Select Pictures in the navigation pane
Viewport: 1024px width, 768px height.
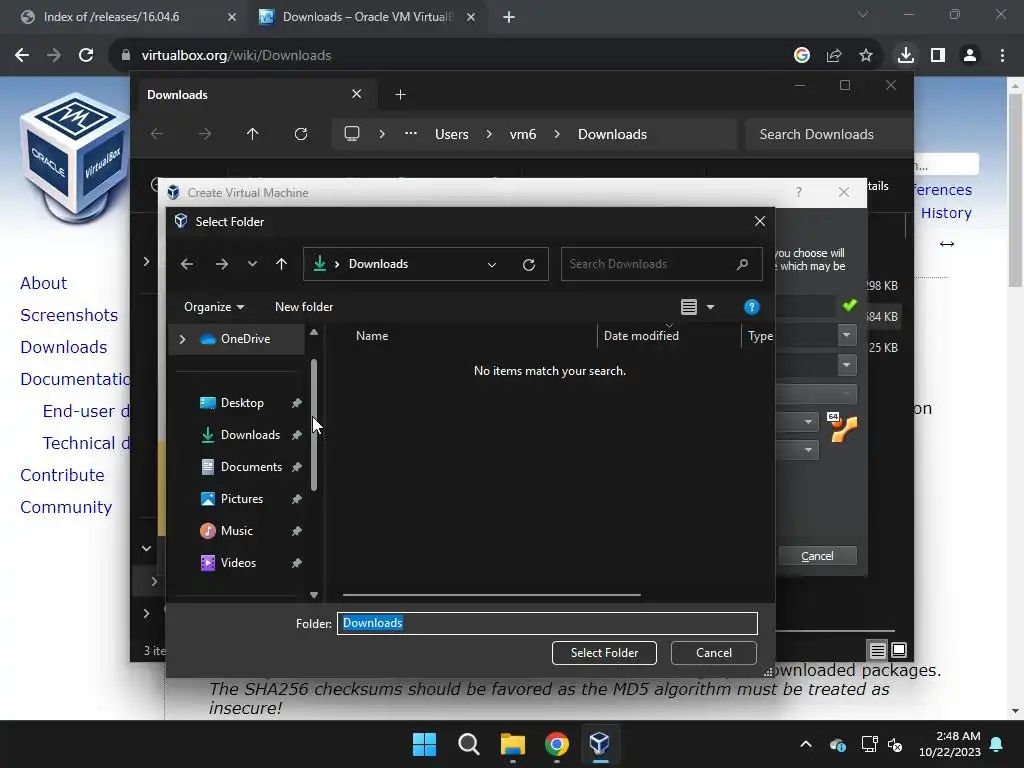(x=242, y=499)
